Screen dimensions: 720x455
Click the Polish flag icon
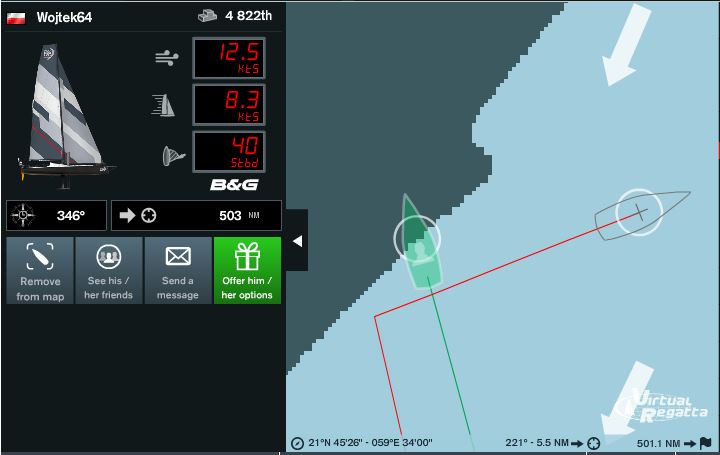[16, 18]
